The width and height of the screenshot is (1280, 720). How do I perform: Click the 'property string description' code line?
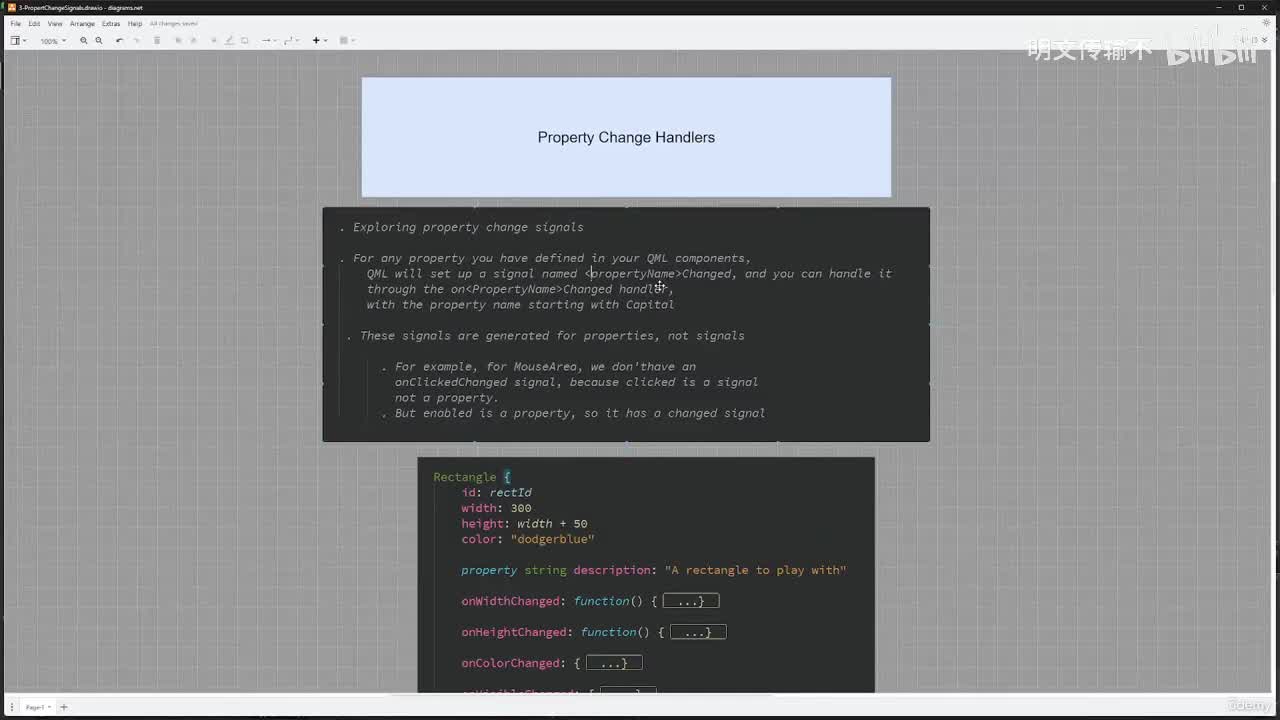(x=654, y=570)
